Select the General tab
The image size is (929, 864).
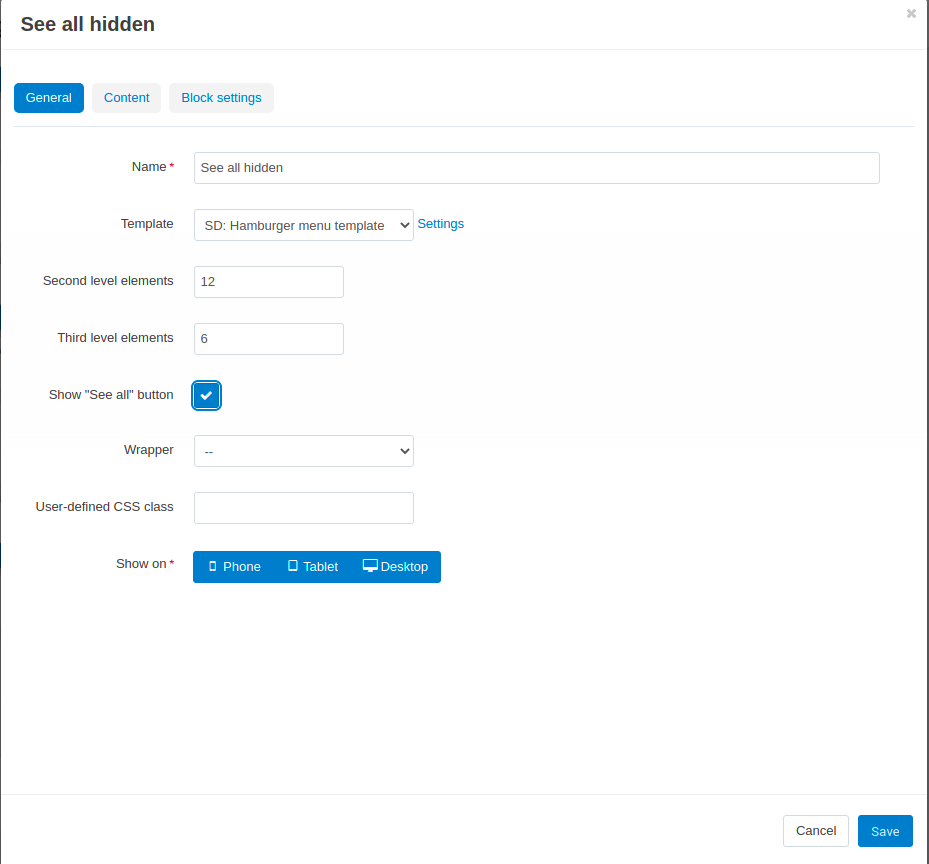pos(49,98)
